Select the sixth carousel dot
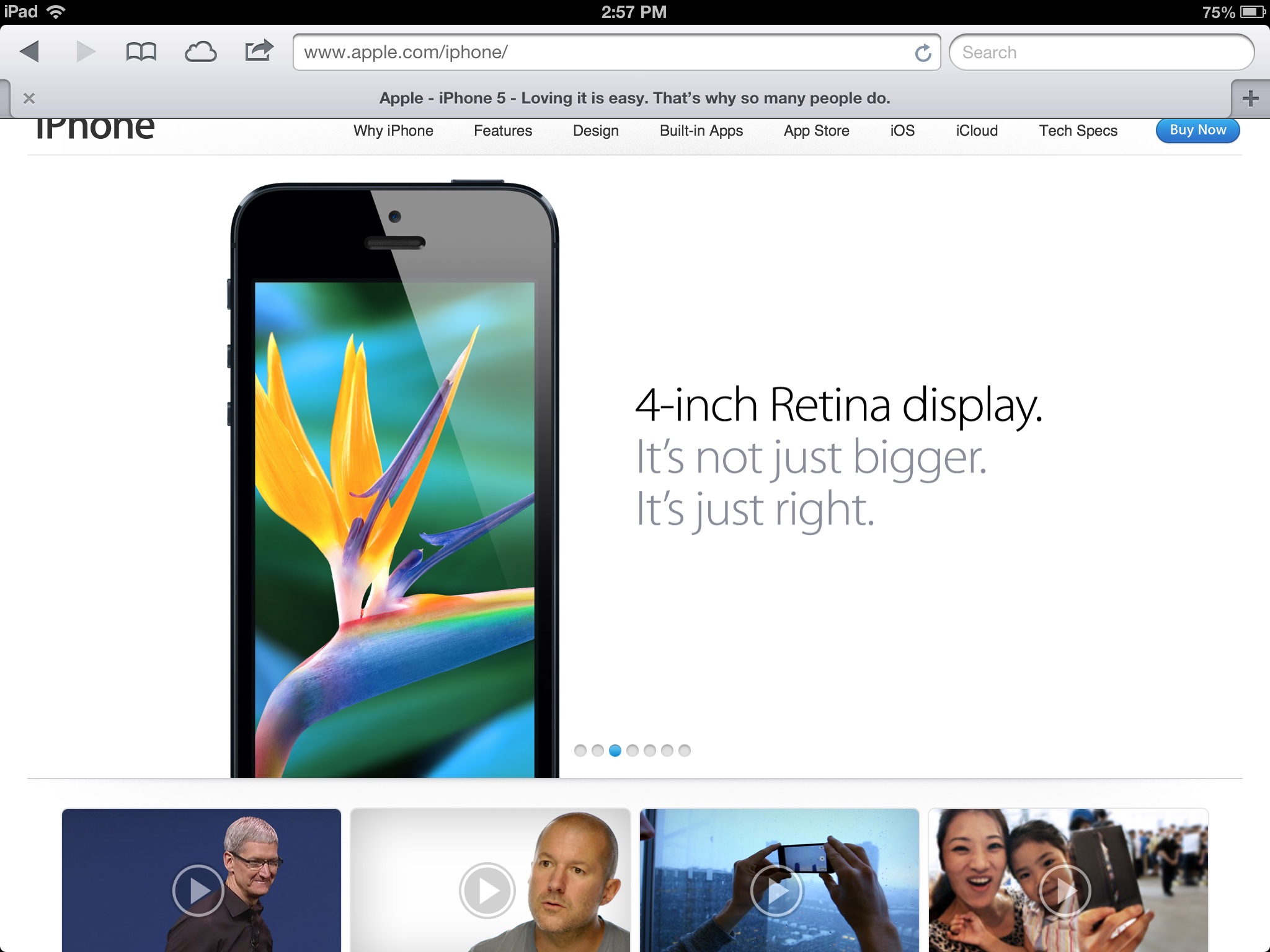 667,751
